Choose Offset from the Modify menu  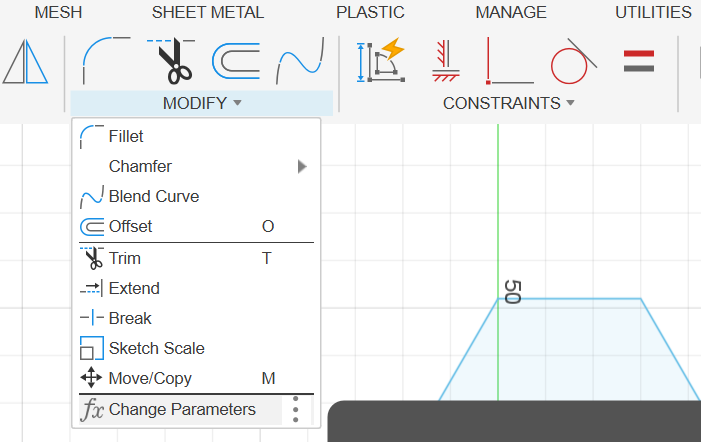(196, 226)
